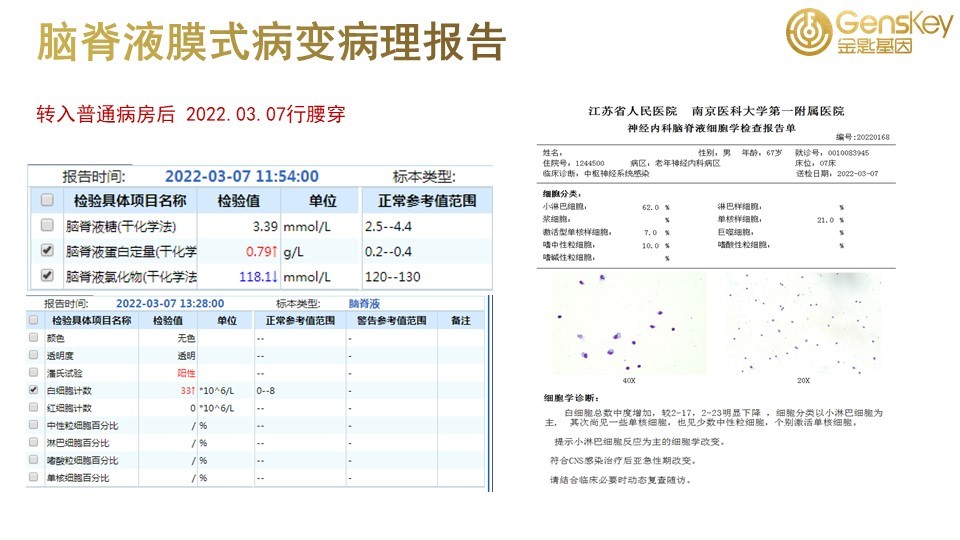Click the 嗜中性粒细胞 10.0 value
Image resolution: width=960 pixels, height=540 pixels.
click(650, 246)
